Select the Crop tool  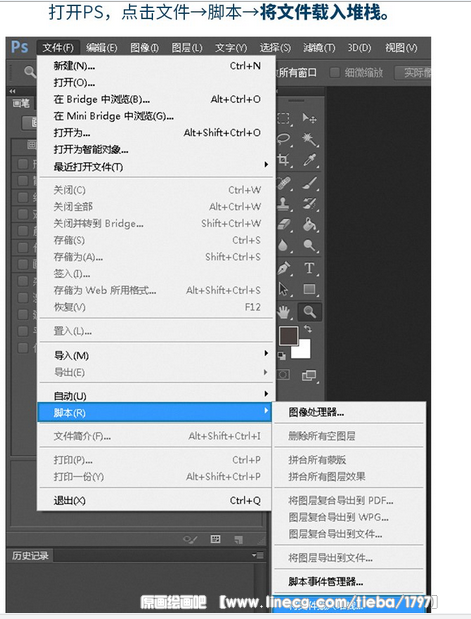(284, 160)
